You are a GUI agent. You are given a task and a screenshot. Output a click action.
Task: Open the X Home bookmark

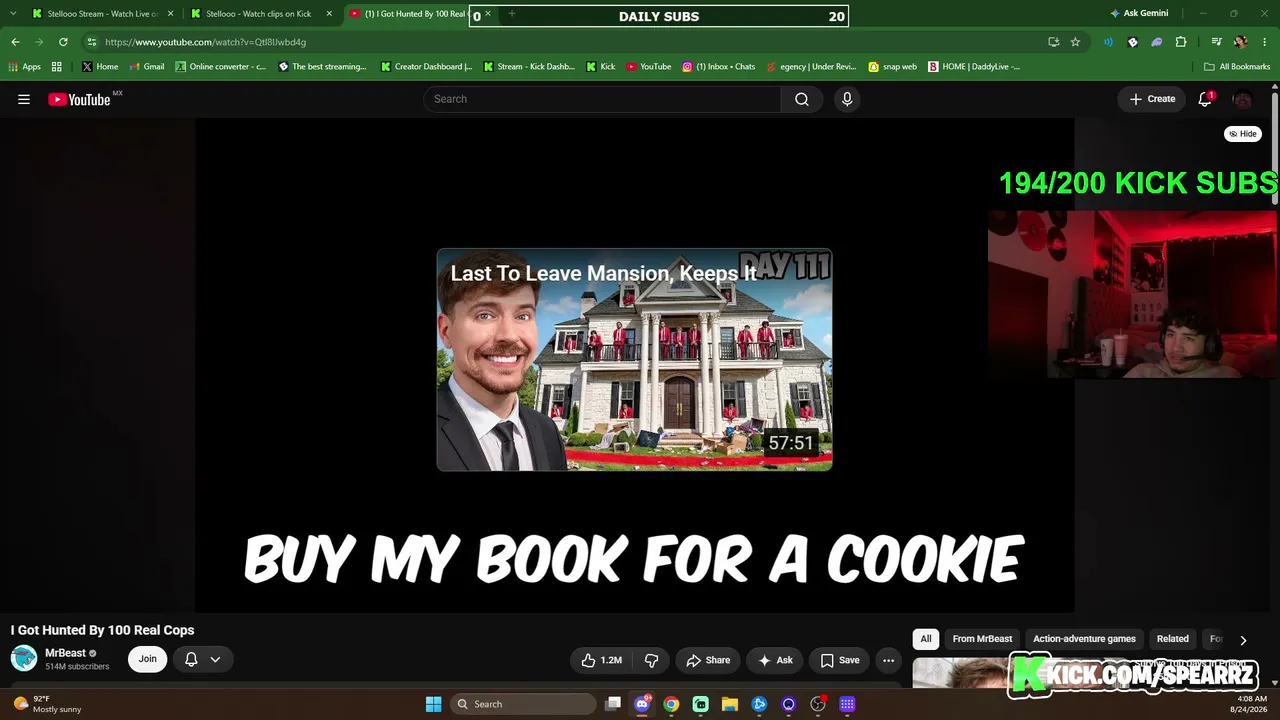100,67
